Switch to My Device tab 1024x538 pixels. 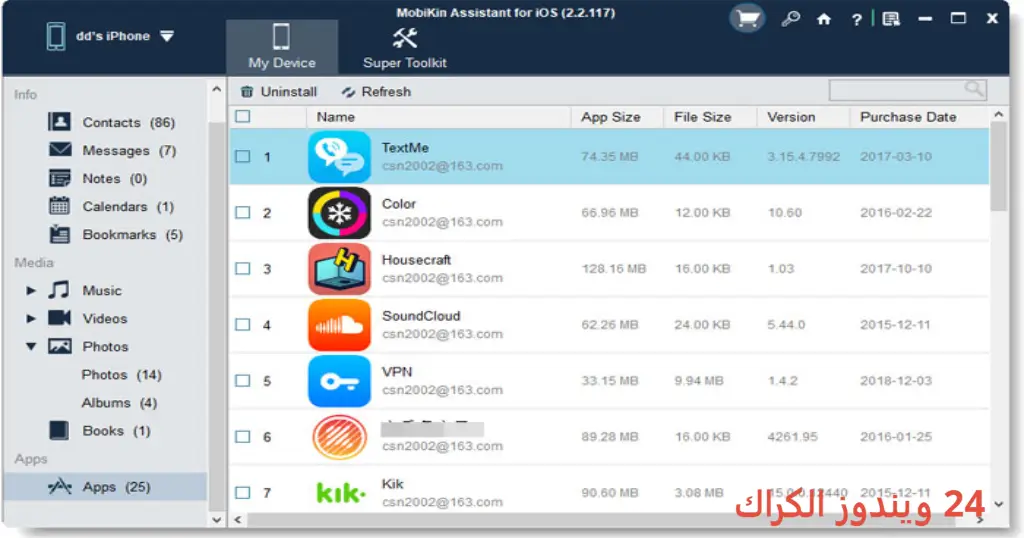tap(281, 47)
